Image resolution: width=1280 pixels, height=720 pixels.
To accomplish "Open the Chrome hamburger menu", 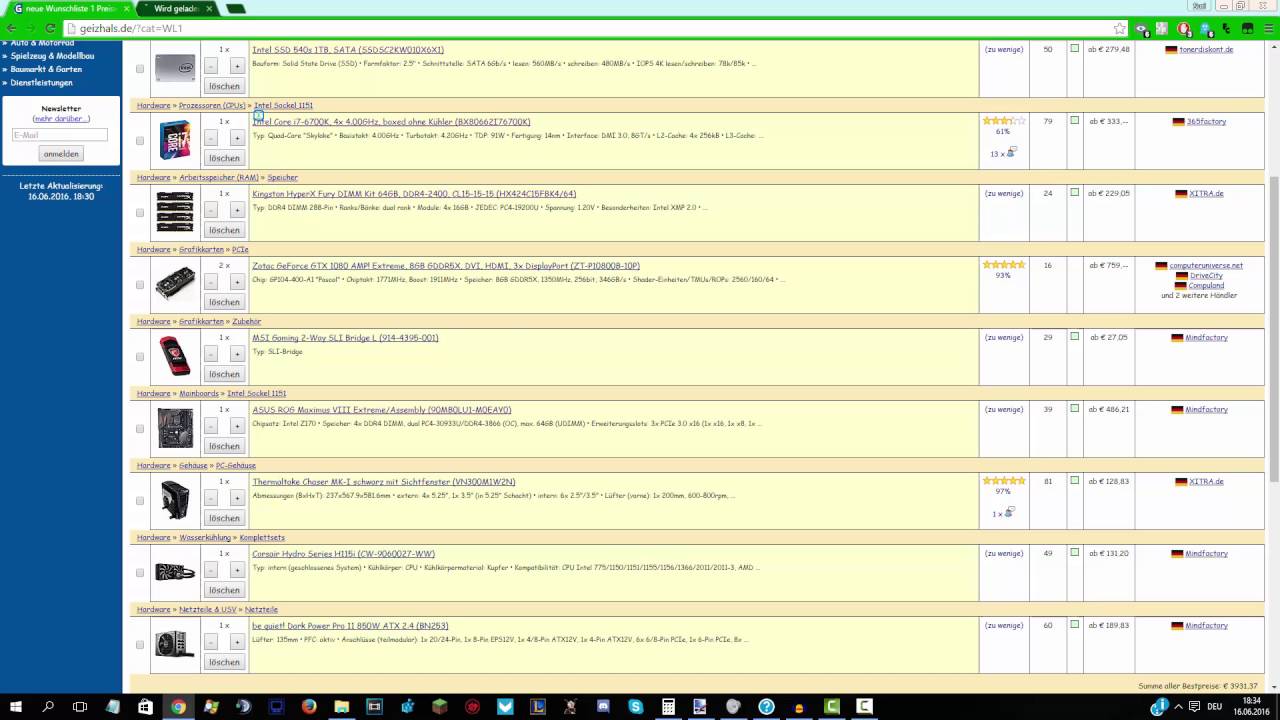I will click(1268, 29).
